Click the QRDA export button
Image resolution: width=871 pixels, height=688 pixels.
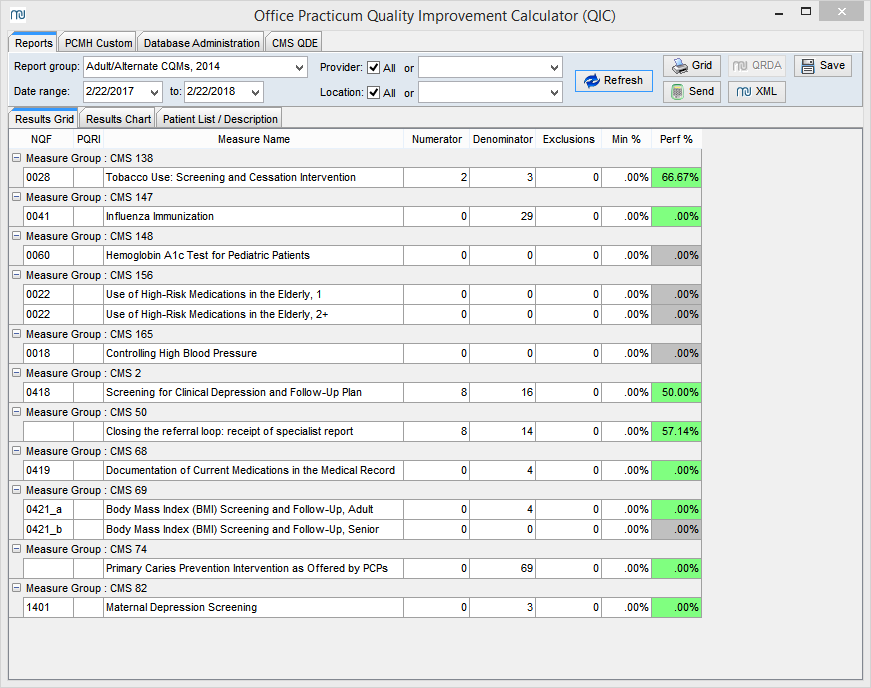tap(757, 66)
